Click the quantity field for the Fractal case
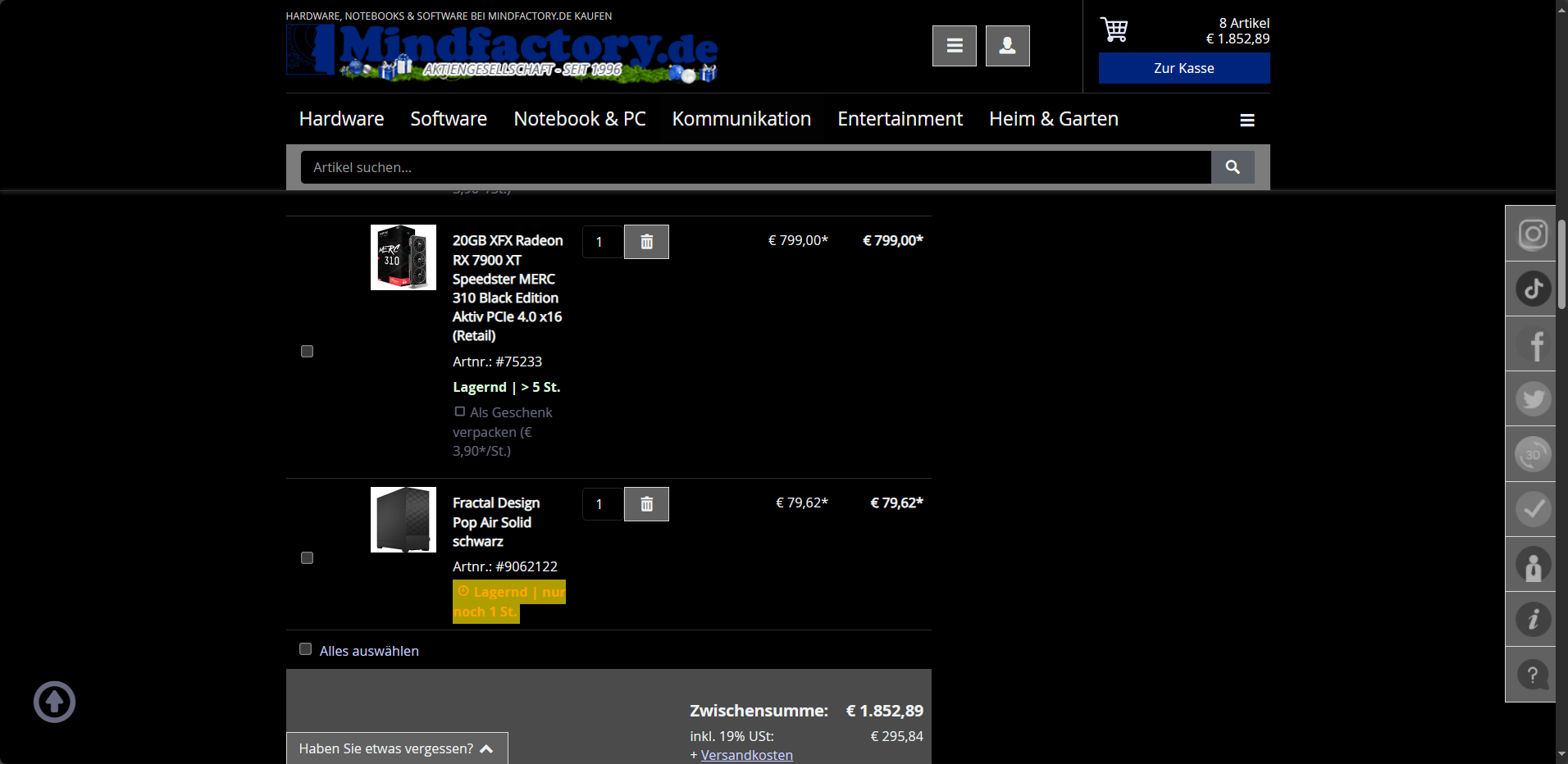The width and height of the screenshot is (1568, 764). tap(603, 504)
